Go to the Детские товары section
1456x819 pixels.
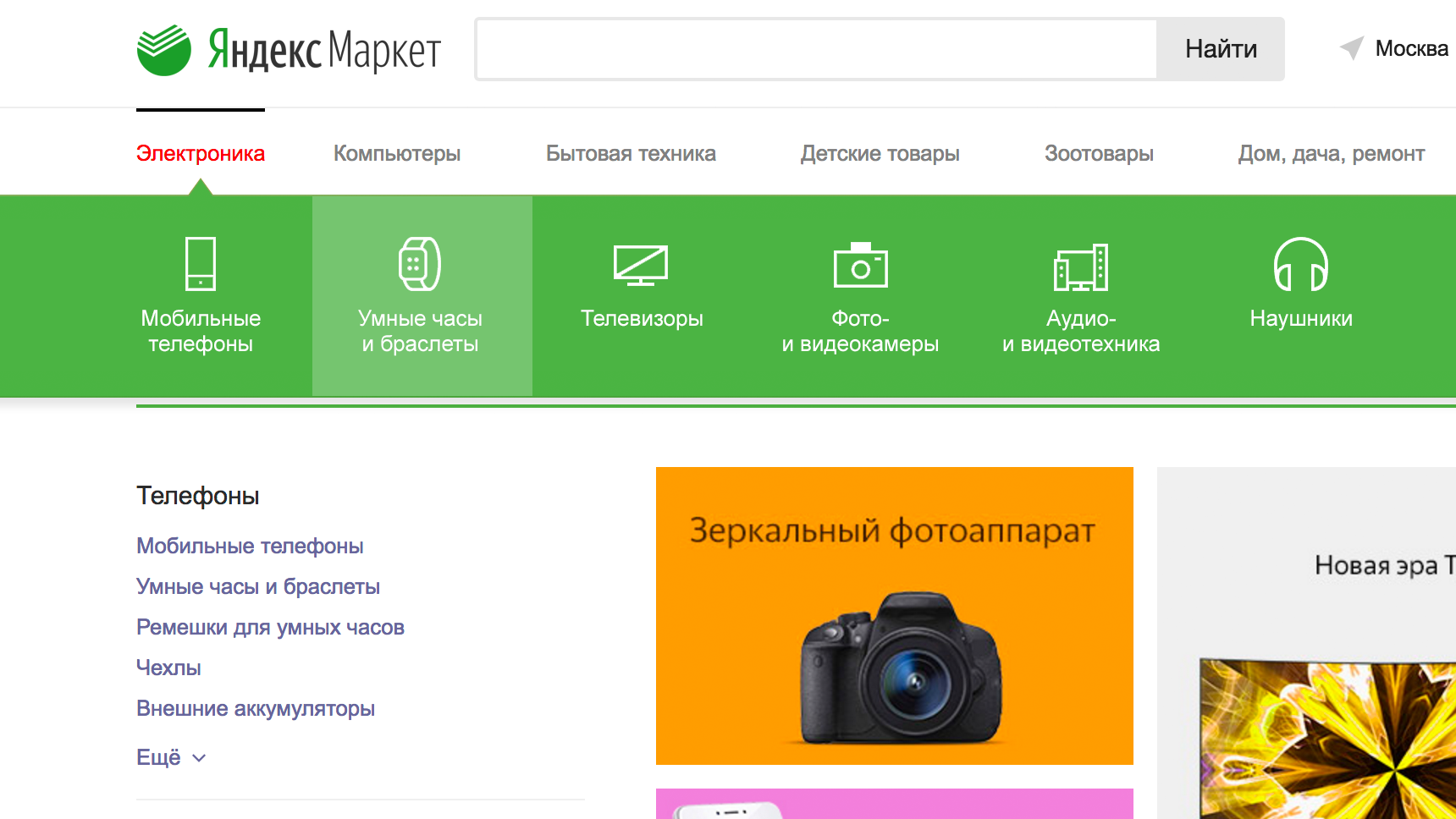(880, 153)
